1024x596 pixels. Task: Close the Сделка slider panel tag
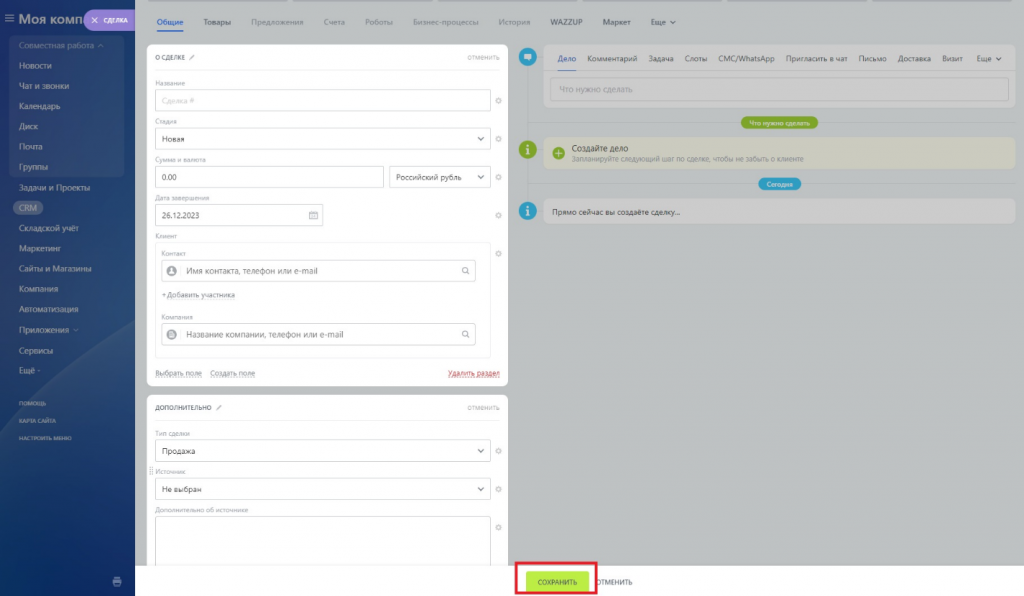click(95, 20)
